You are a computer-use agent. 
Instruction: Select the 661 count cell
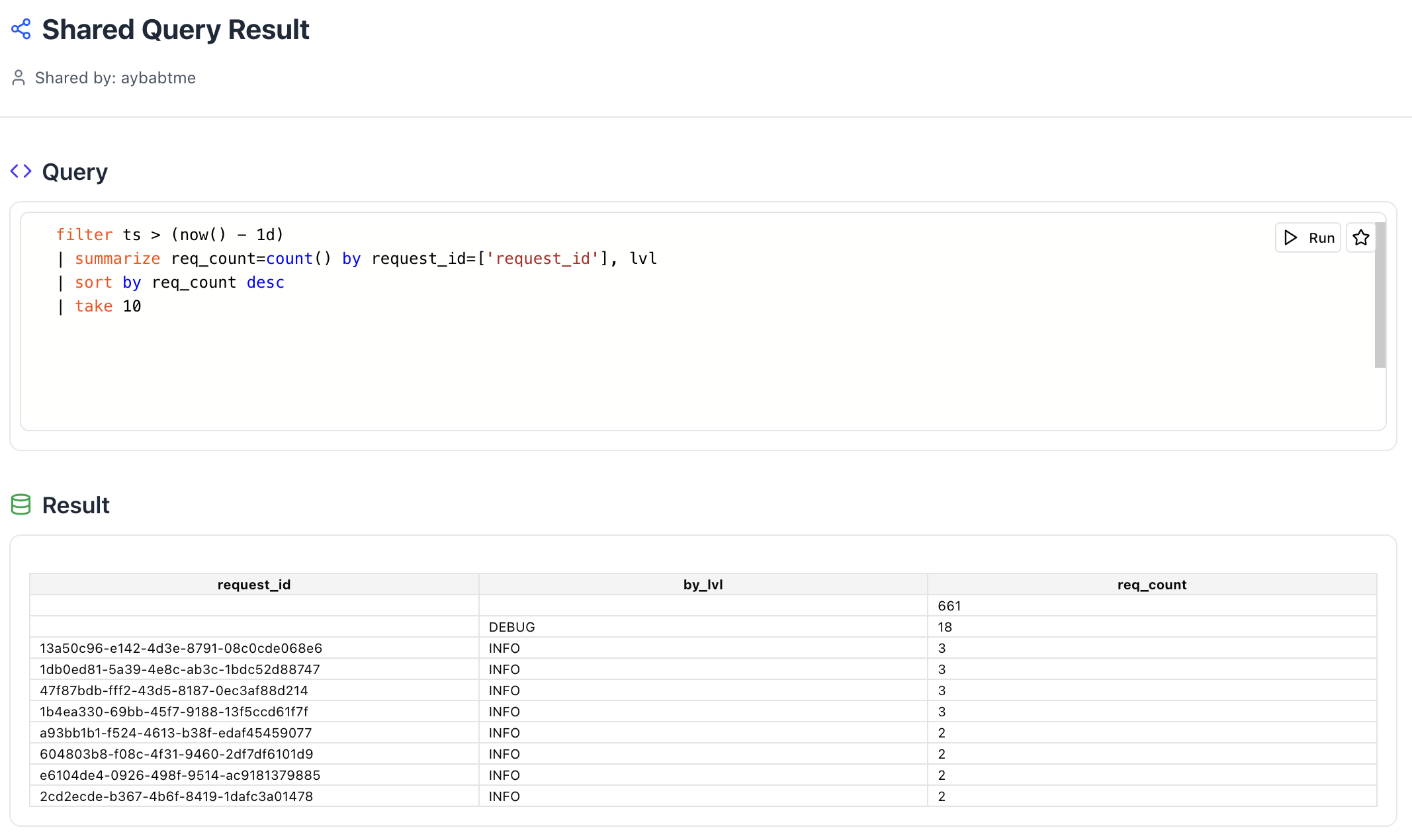click(1152, 606)
